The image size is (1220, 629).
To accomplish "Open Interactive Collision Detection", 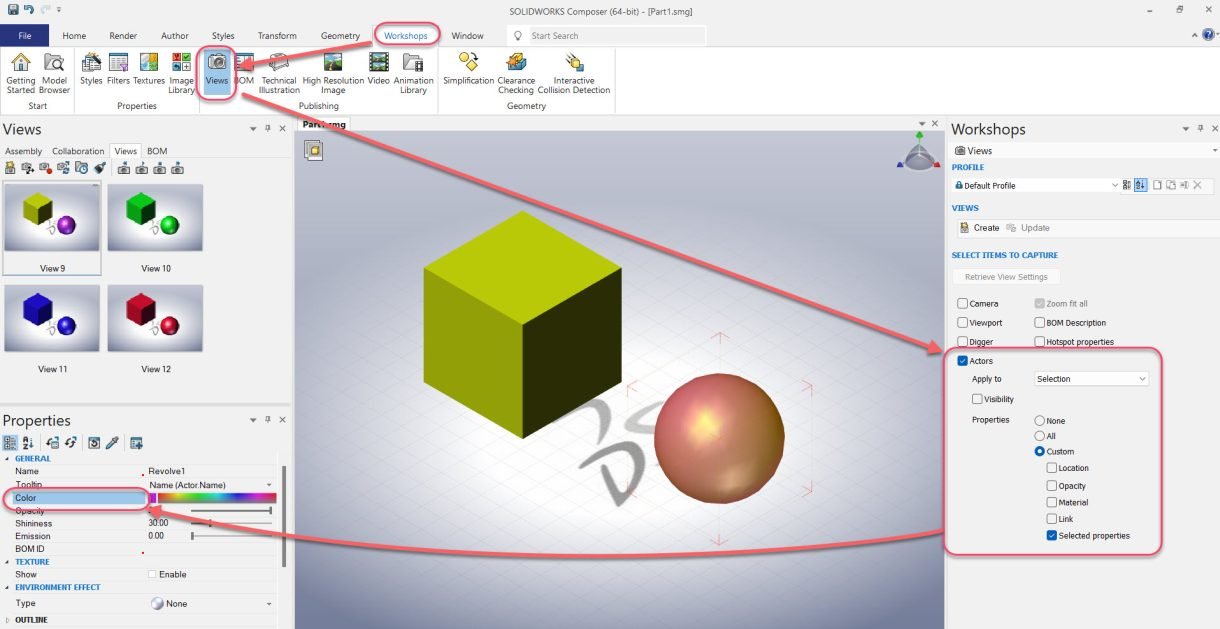I will point(574,73).
